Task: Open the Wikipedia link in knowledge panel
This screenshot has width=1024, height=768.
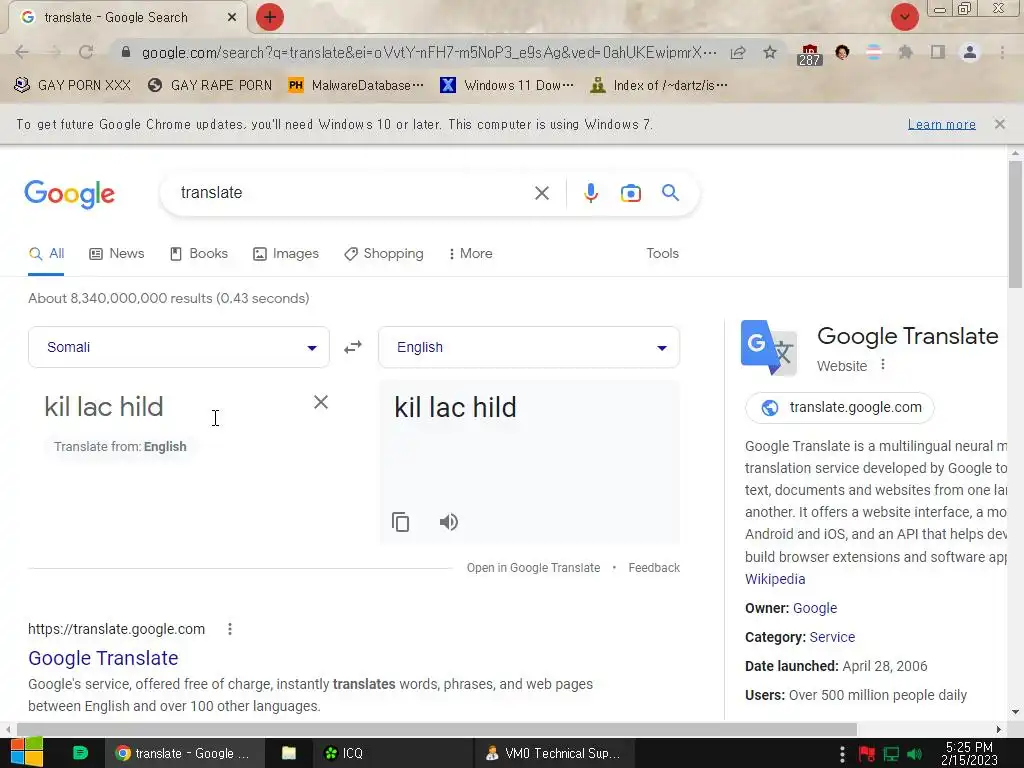Action: 775,579
